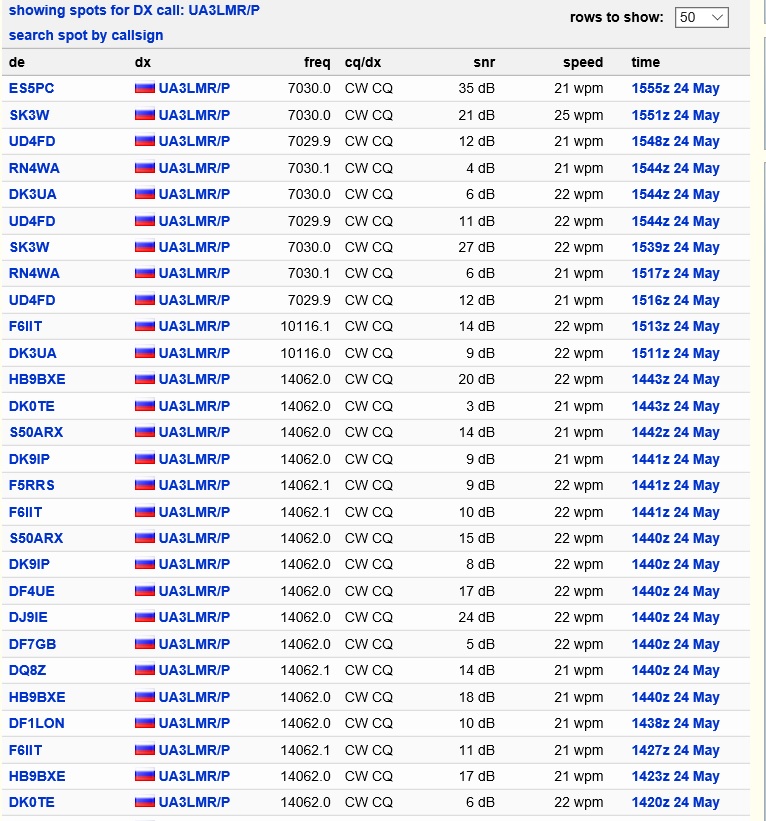Click UA3LMR/P callsign in the DQ8Z row

194,670
